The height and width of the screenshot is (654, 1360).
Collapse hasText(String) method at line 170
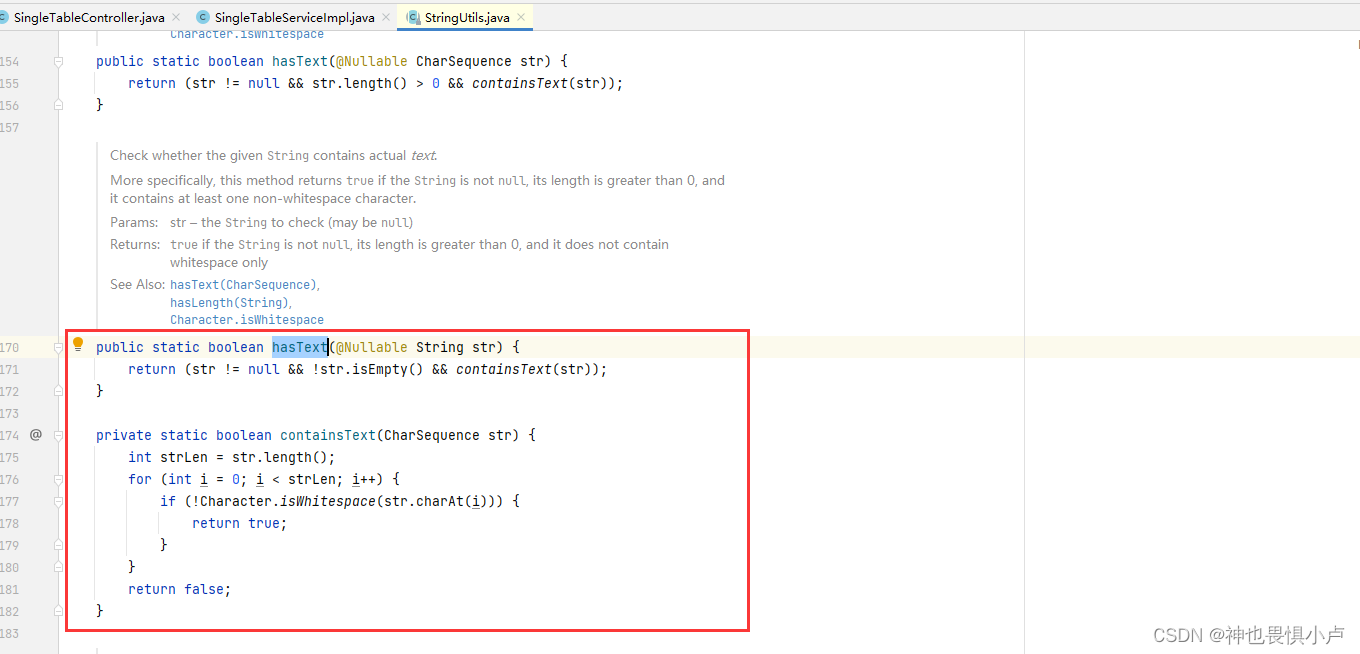point(58,347)
